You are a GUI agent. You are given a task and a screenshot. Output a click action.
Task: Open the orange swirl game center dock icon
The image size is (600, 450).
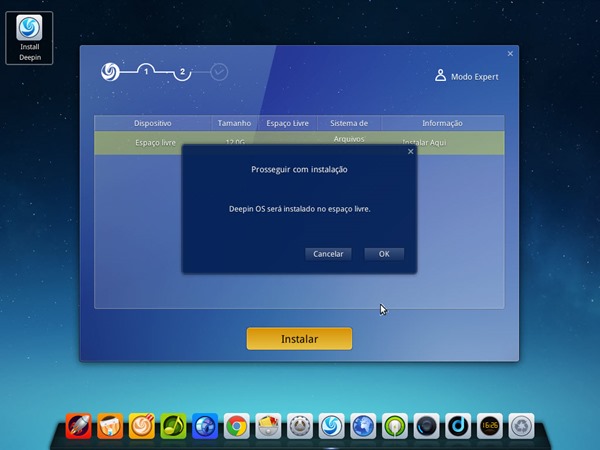[x=142, y=426]
